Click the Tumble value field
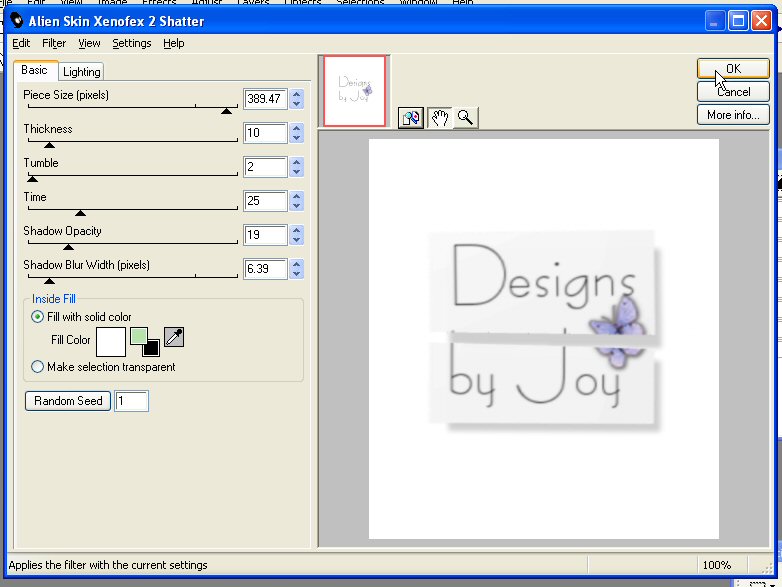This screenshot has height=587, width=782. coord(265,167)
